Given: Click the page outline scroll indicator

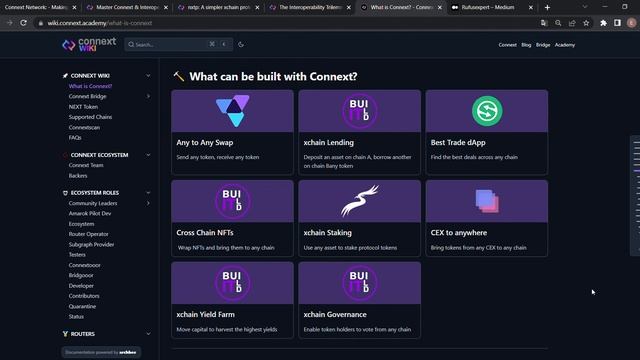Looking at the screenshot, I should coord(636,196).
